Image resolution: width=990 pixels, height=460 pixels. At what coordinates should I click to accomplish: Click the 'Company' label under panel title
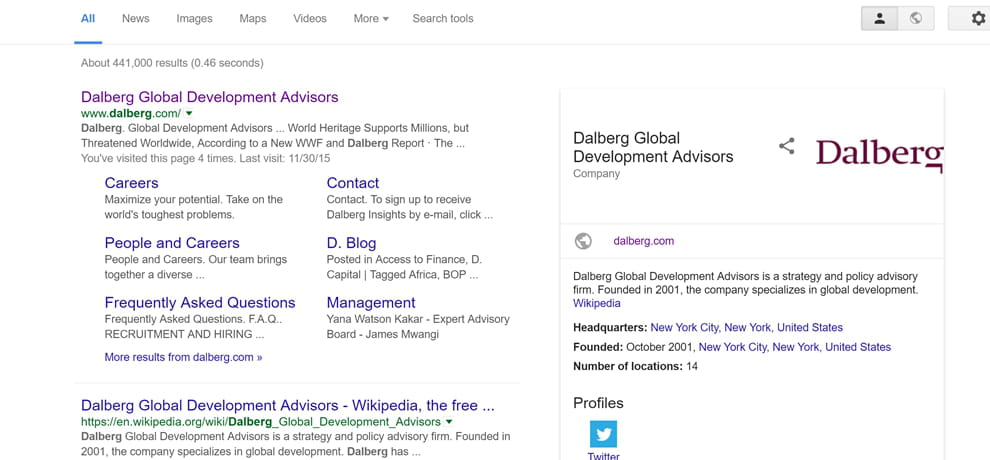click(x=597, y=174)
